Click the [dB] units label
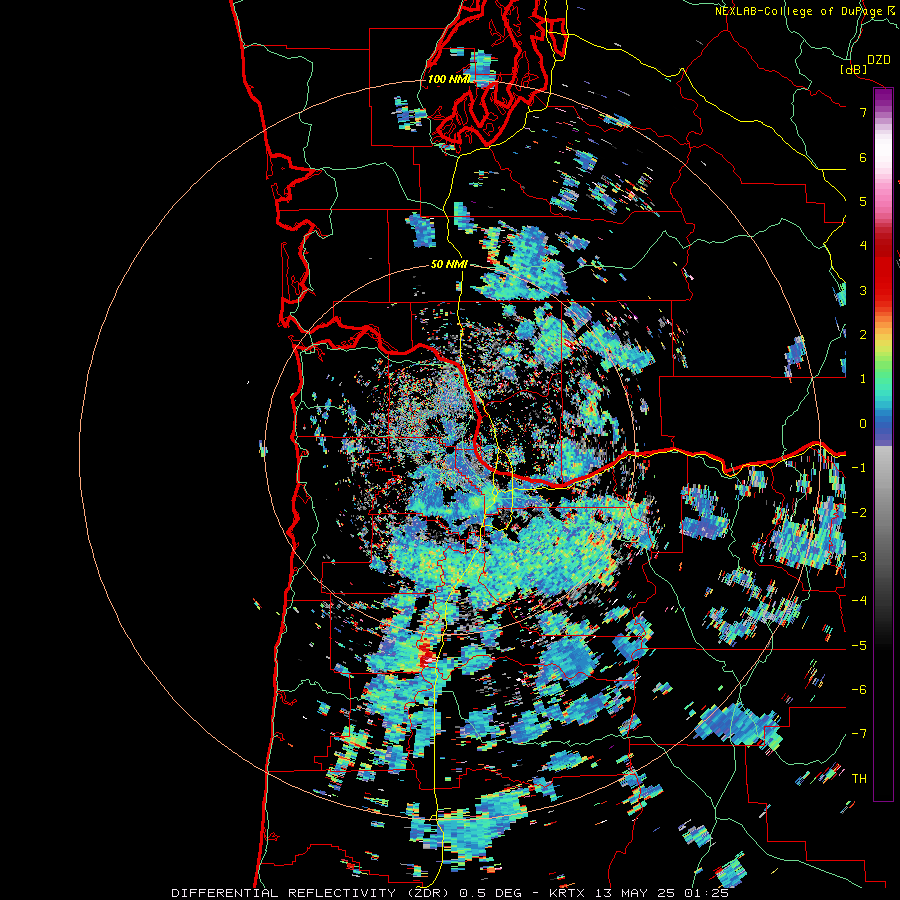This screenshot has width=900, height=900. (853, 69)
